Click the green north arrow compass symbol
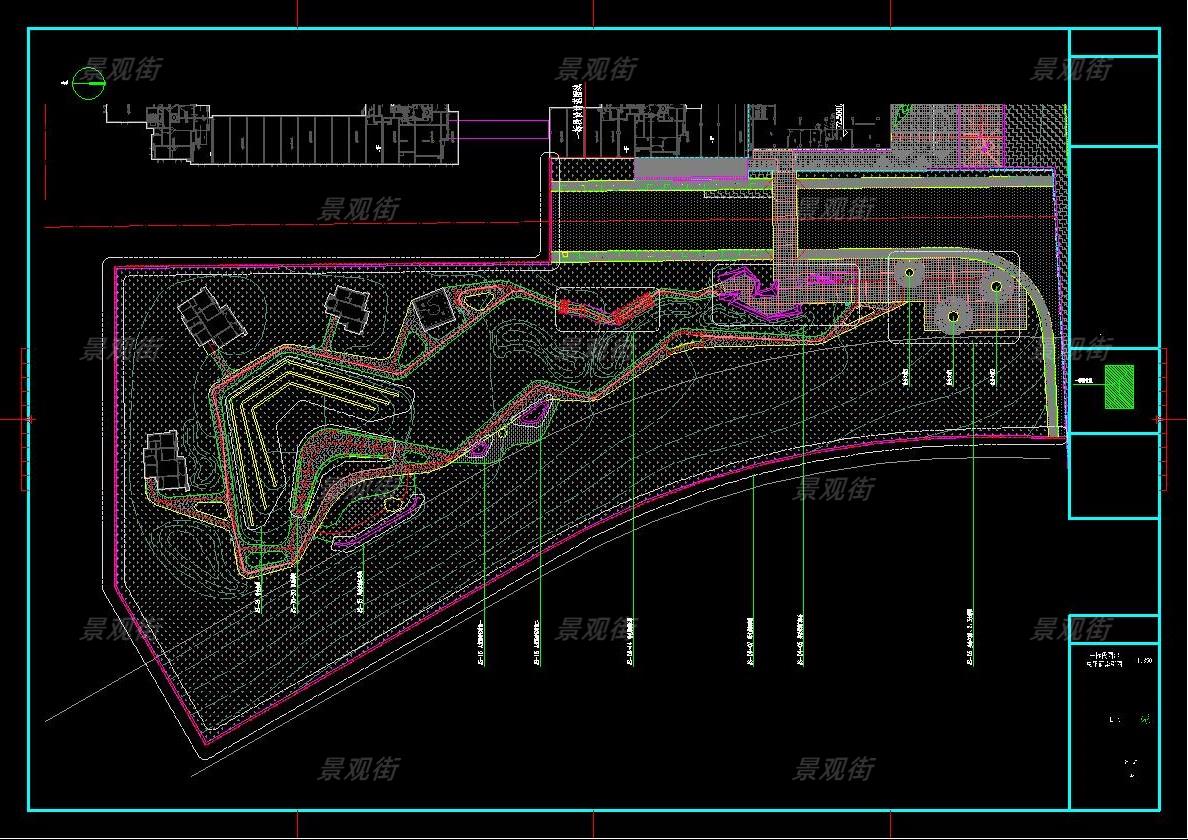 (x=89, y=84)
